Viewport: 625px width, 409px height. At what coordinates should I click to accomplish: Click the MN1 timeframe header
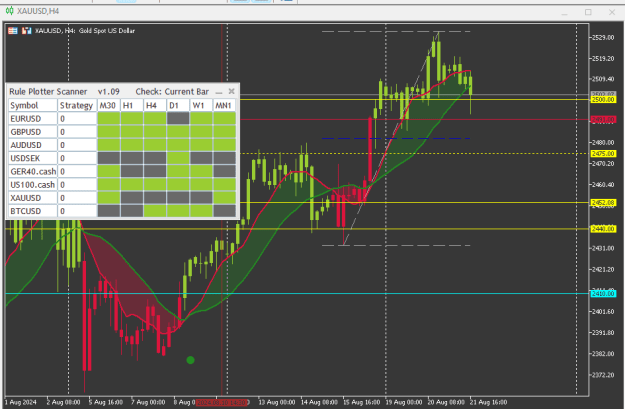point(224,105)
